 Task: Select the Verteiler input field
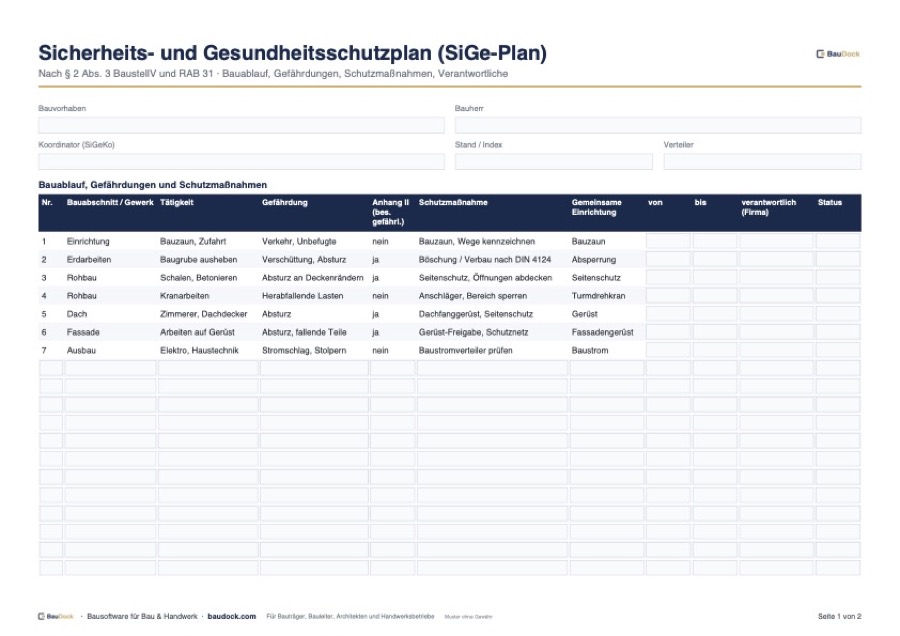[x=762, y=161]
